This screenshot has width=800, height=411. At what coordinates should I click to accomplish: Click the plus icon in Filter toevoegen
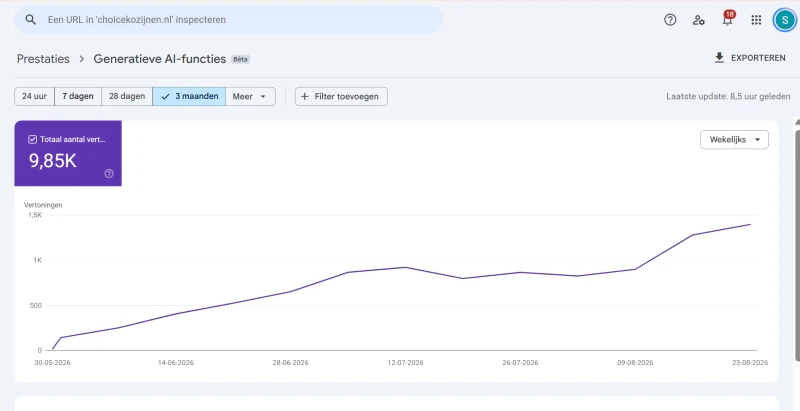305,96
